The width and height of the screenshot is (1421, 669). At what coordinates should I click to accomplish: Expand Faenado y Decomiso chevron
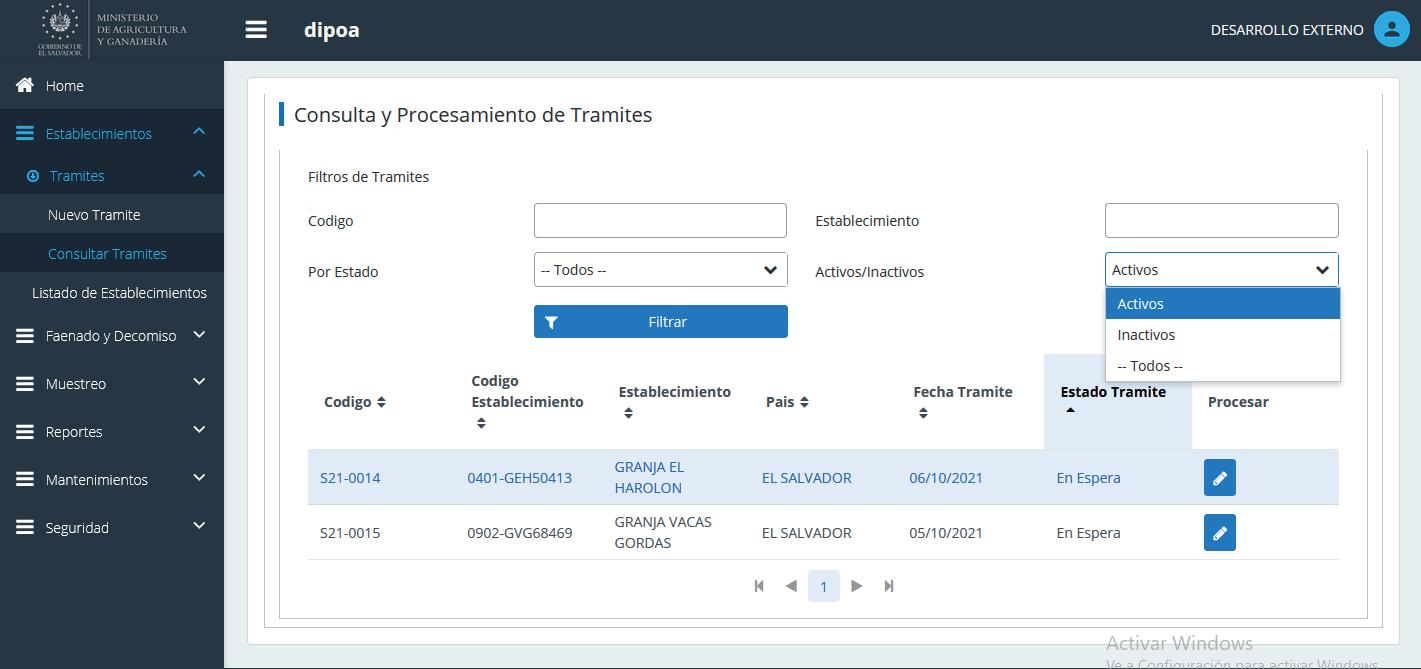pyautogui.click(x=199, y=335)
